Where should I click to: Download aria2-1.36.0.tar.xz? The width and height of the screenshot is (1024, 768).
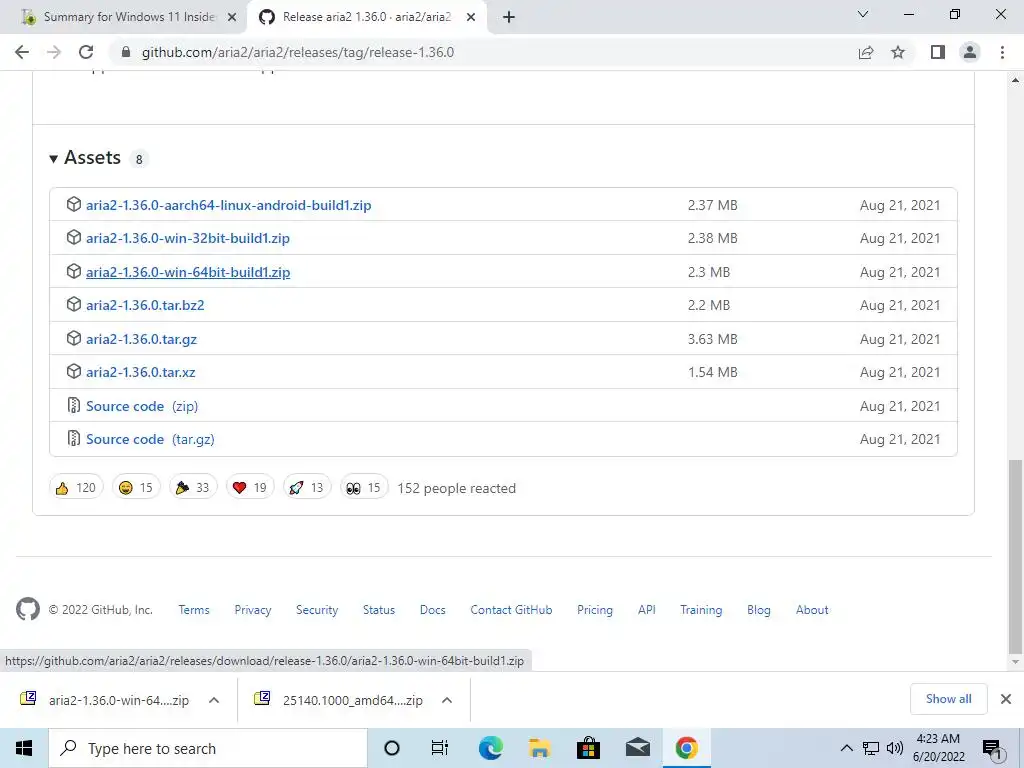140,372
